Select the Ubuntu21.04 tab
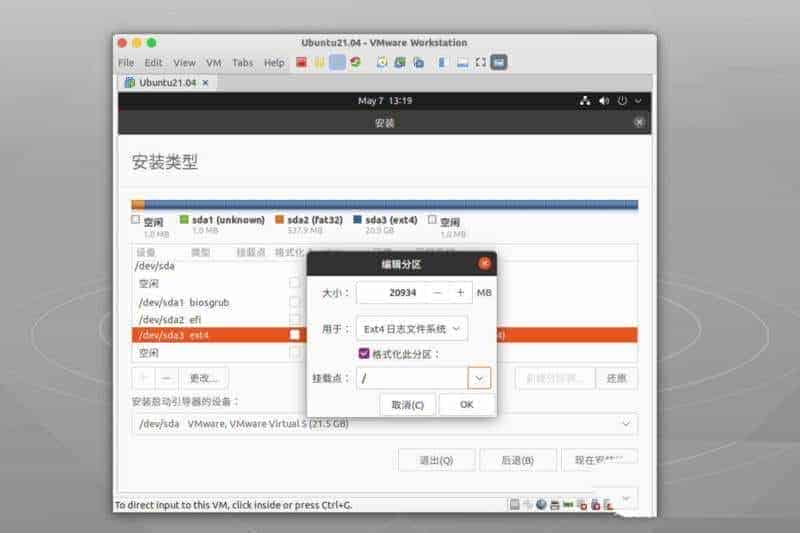The height and width of the screenshot is (533, 800). point(167,83)
